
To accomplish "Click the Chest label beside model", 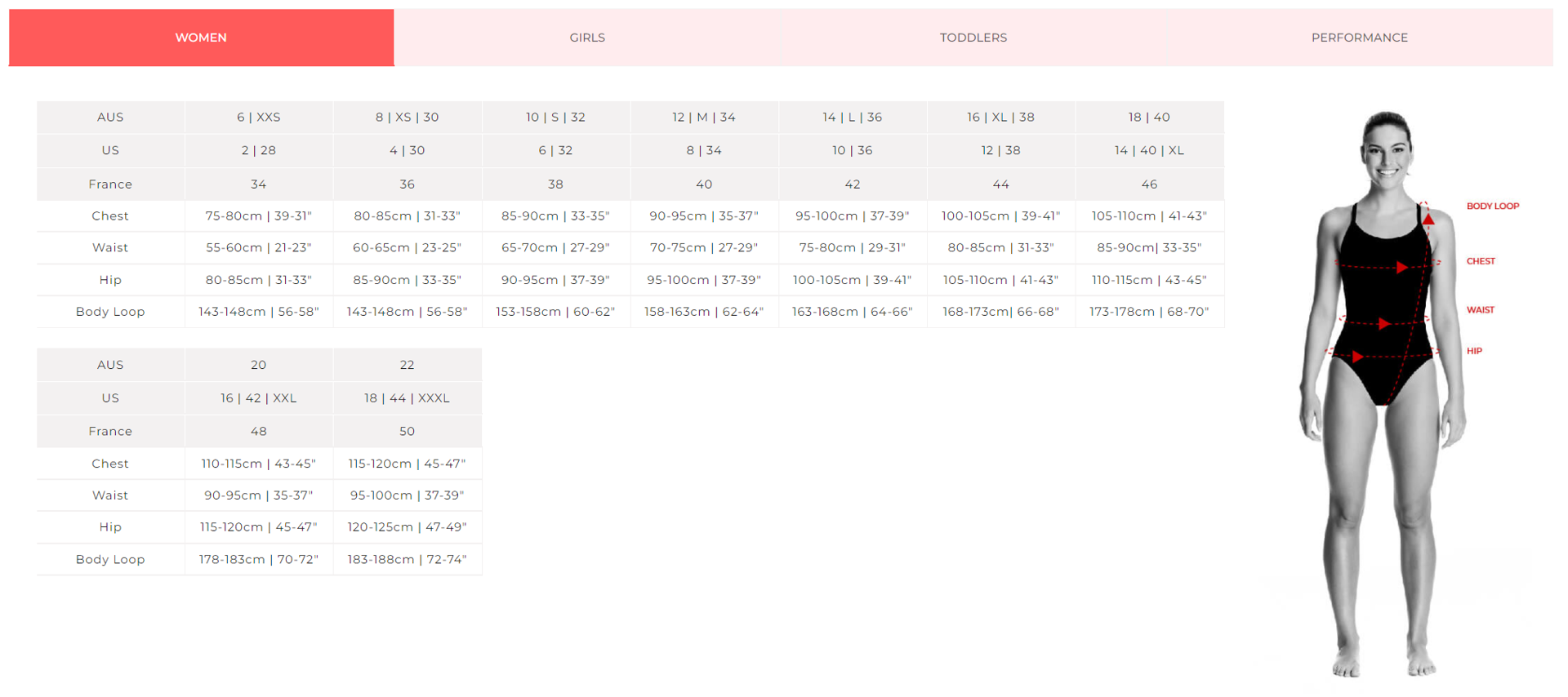I will click(1480, 261).
